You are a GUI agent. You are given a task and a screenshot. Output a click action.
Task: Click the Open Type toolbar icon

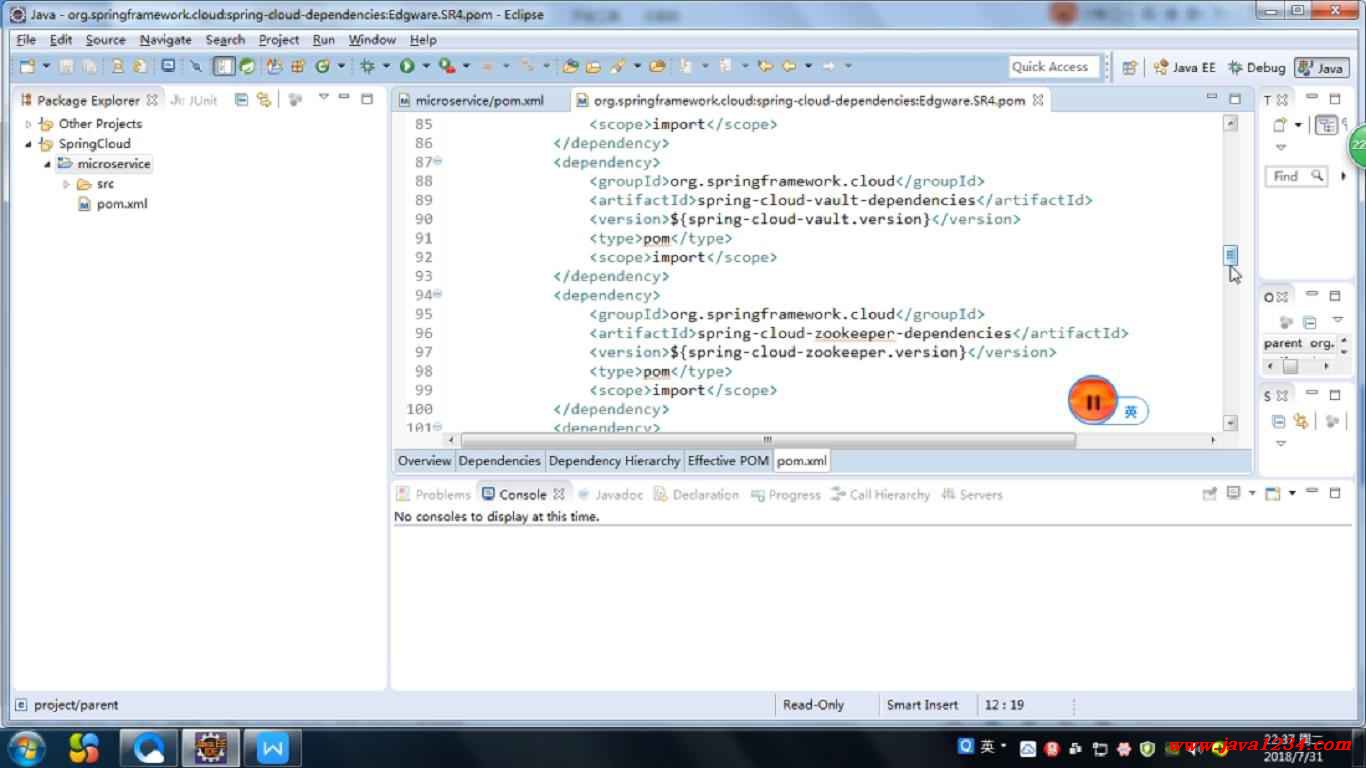pos(570,66)
